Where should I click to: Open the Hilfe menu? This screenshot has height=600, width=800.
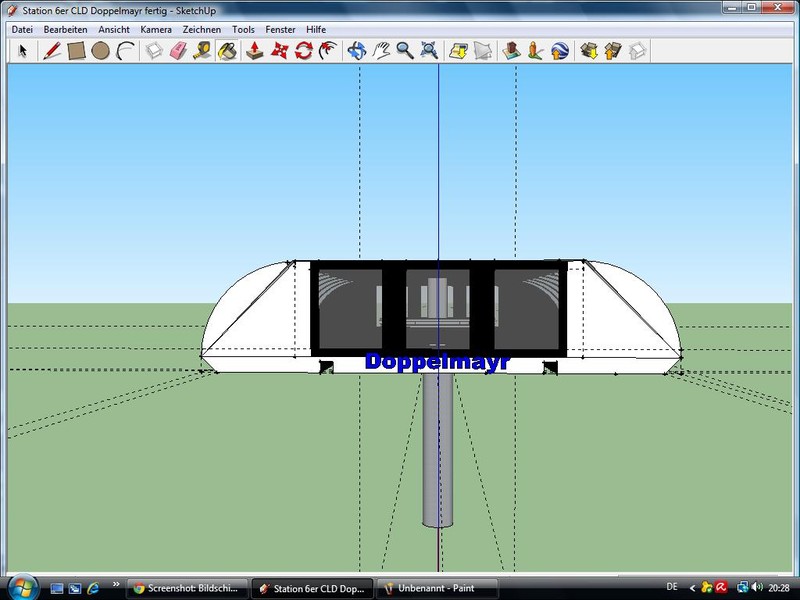[316, 30]
